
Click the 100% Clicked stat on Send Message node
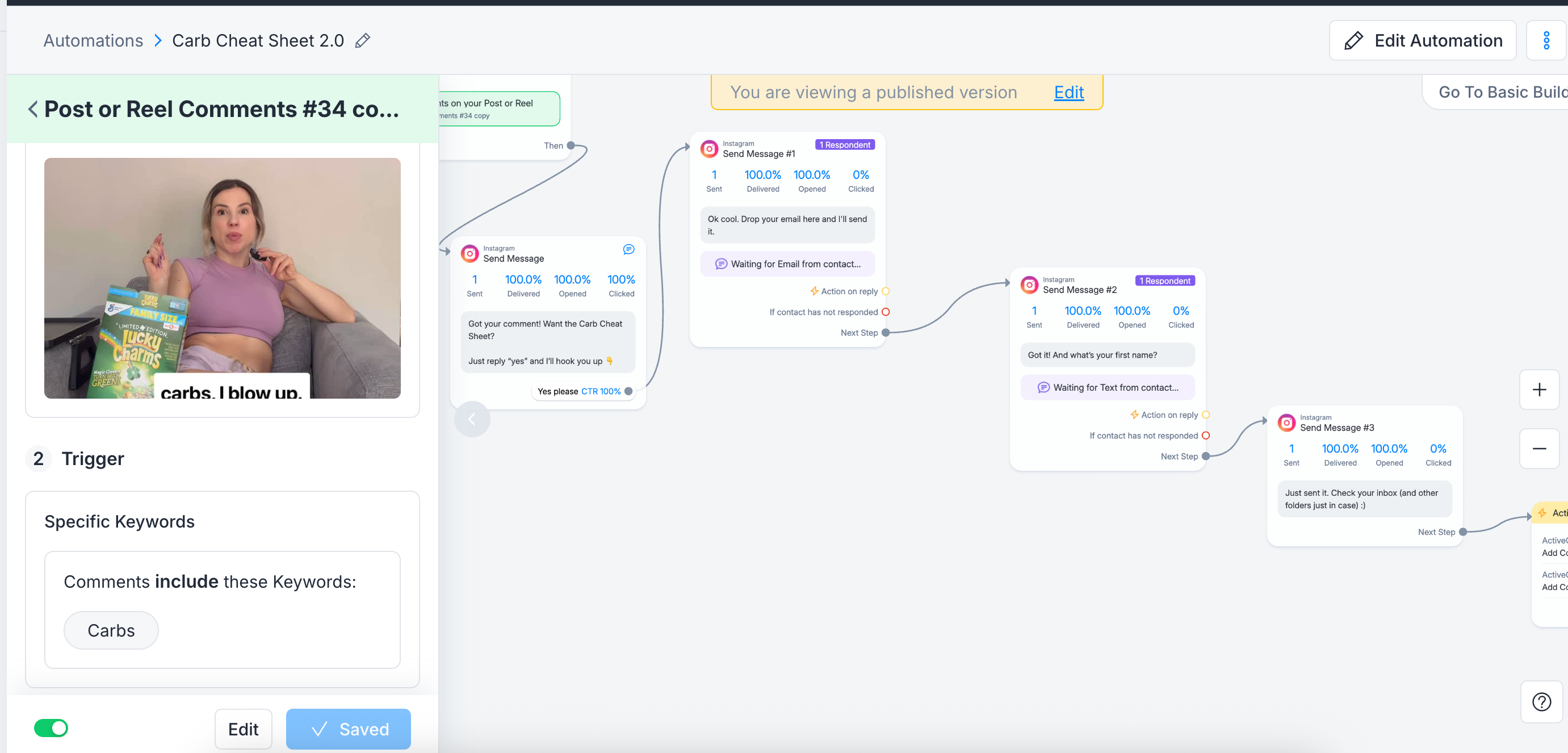click(x=621, y=285)
